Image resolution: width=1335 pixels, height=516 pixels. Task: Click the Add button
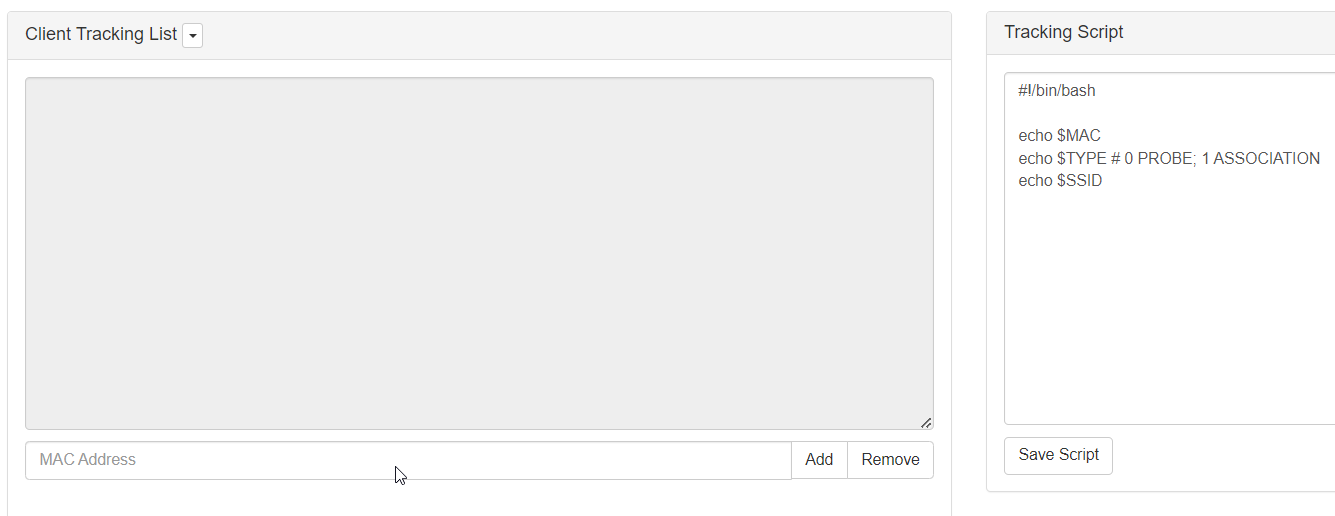coord(819,460)
